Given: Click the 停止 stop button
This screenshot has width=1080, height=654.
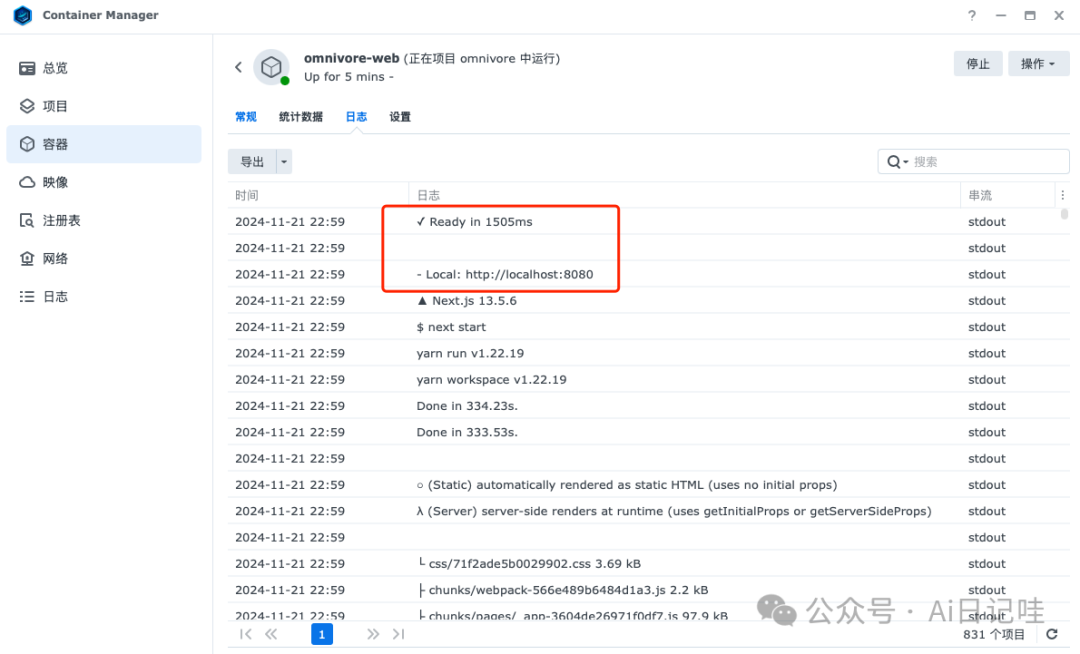Looking at the screenshot, I should 978,63.
